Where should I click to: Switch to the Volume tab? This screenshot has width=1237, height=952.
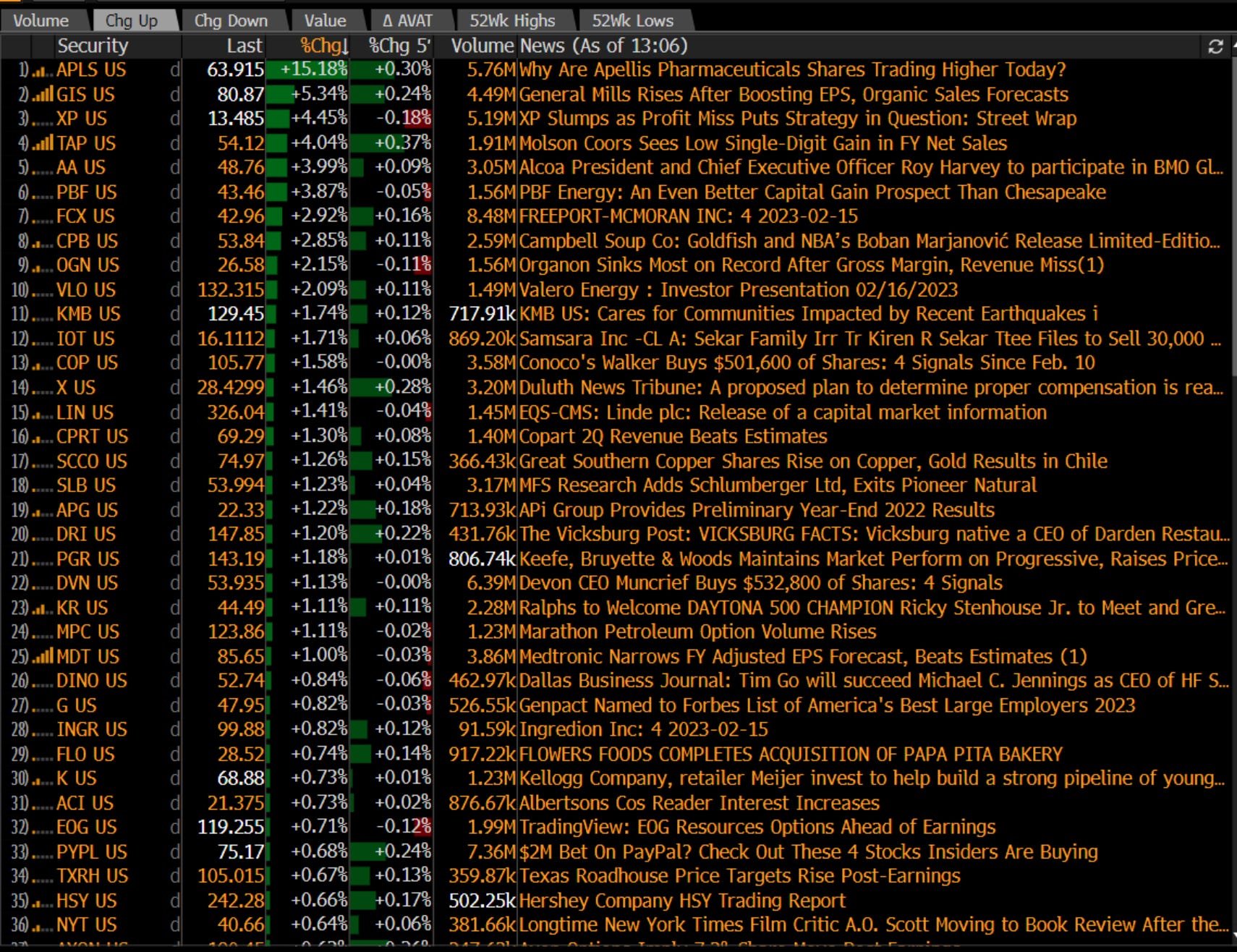click(x=41, y=21)
